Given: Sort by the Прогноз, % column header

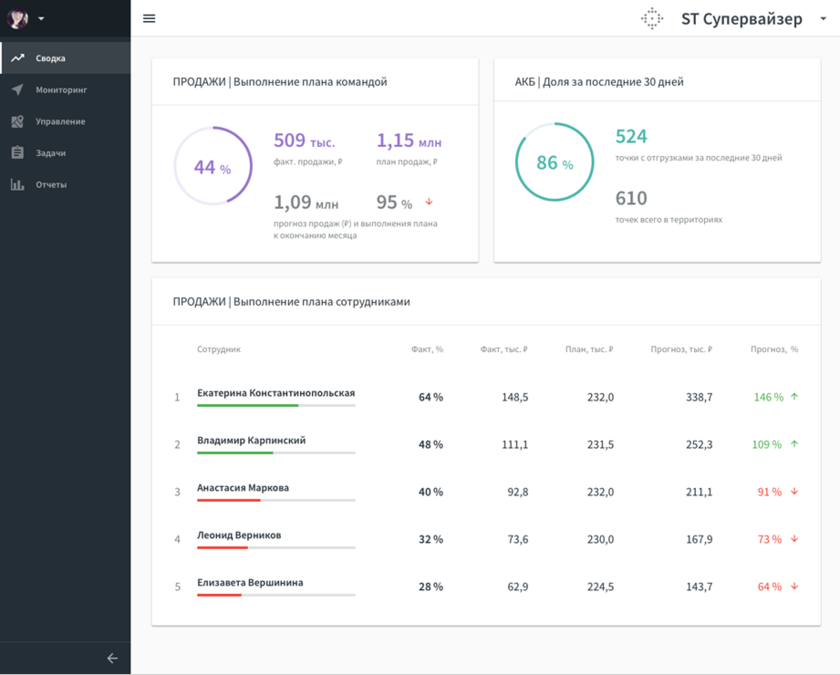Looking at the screenshot, I should tap(774, 350).
